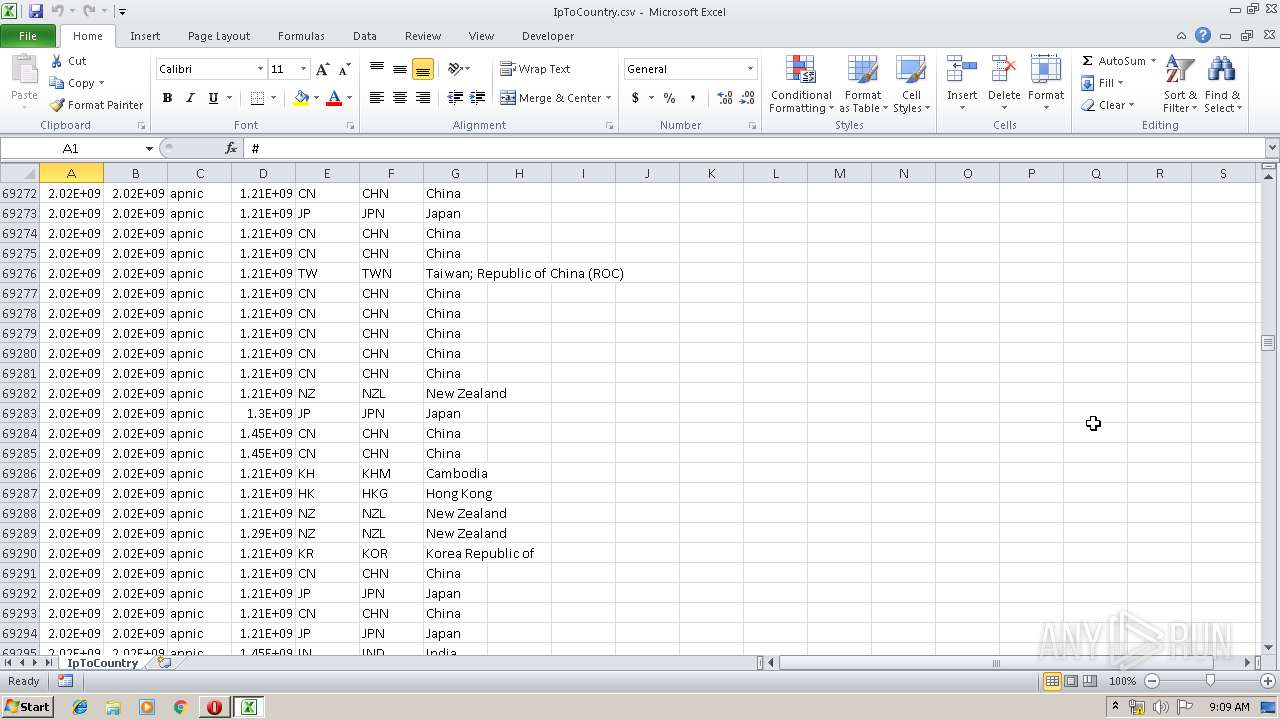Open the General number format dropdown

point(750,69)
